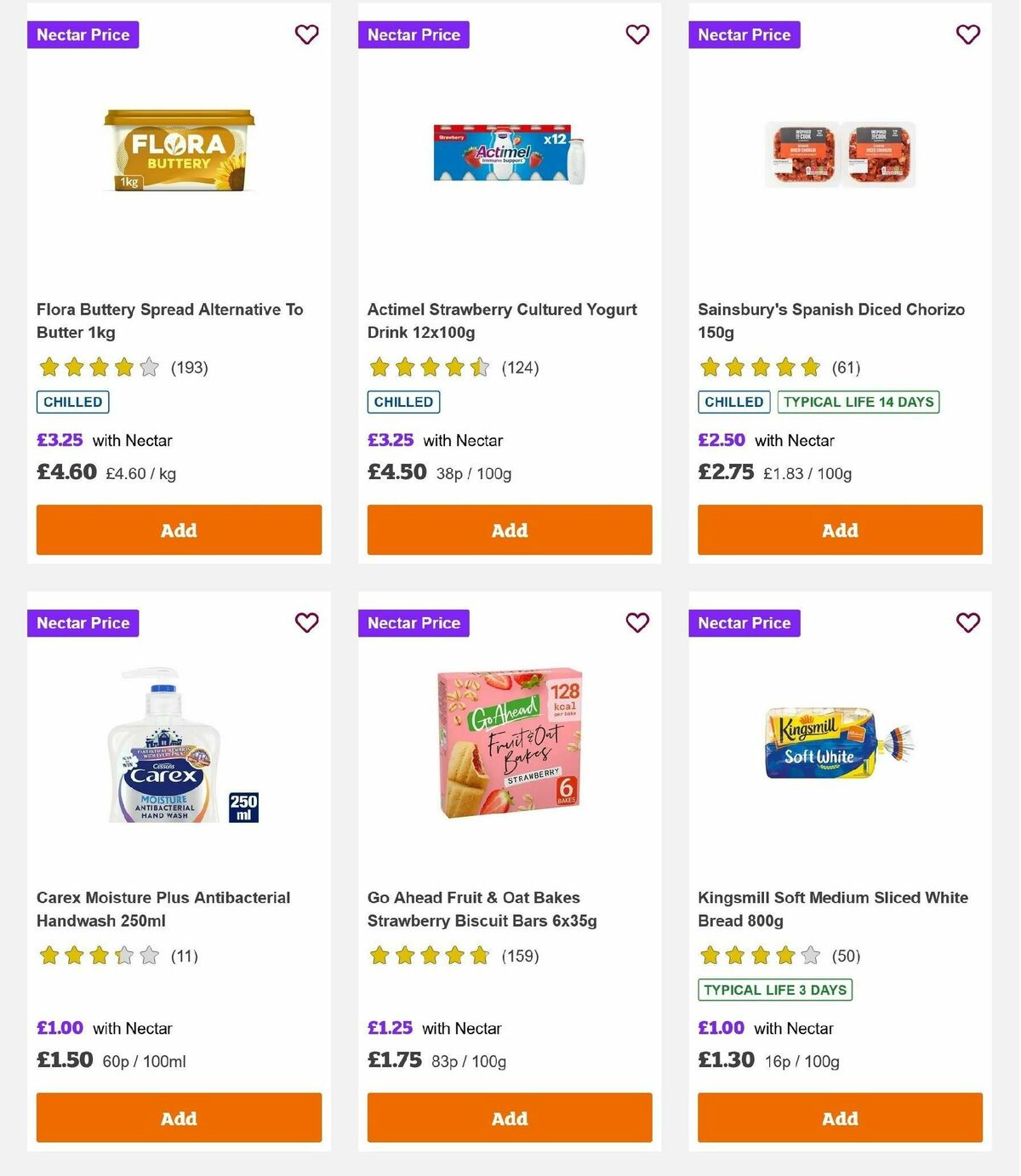The height and width of the screenshot is (1176, 1021).
Task: Toggle the fourth star rating on Carex Handwash
Action: coord(123,956)
